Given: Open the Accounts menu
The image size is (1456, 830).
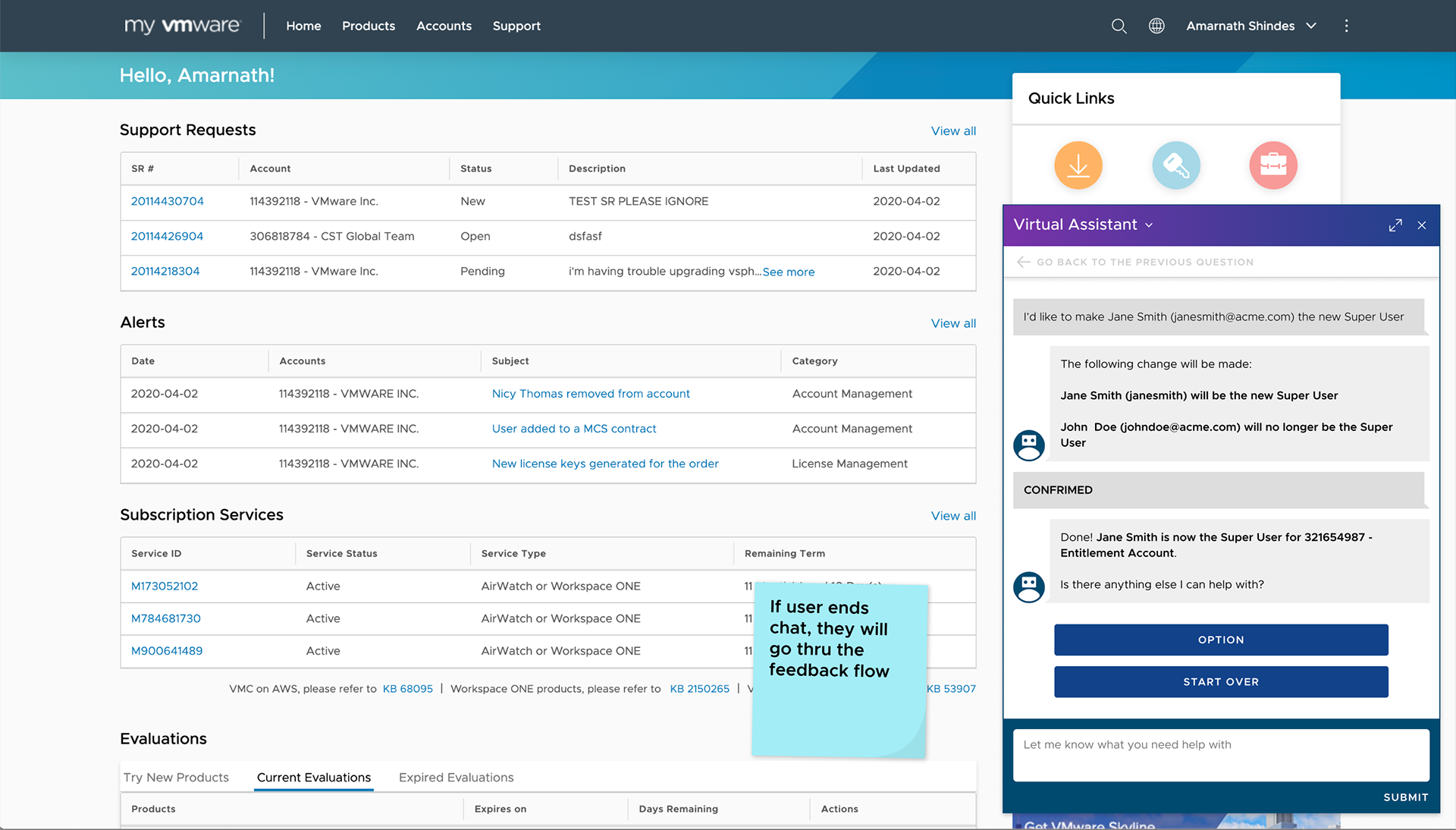Looking at the screenshot, I should click(444, 26).
